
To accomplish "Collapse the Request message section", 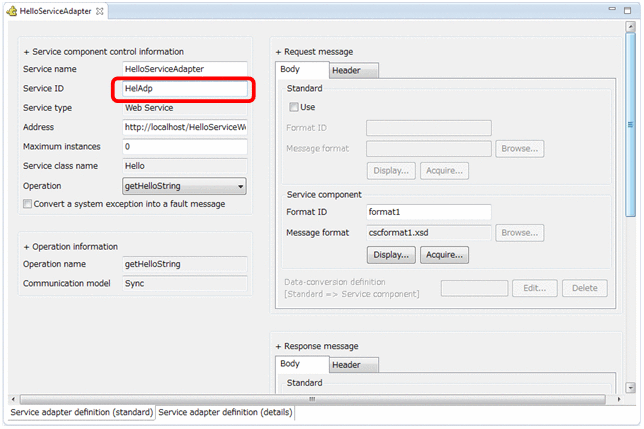I will pos(279,51).
